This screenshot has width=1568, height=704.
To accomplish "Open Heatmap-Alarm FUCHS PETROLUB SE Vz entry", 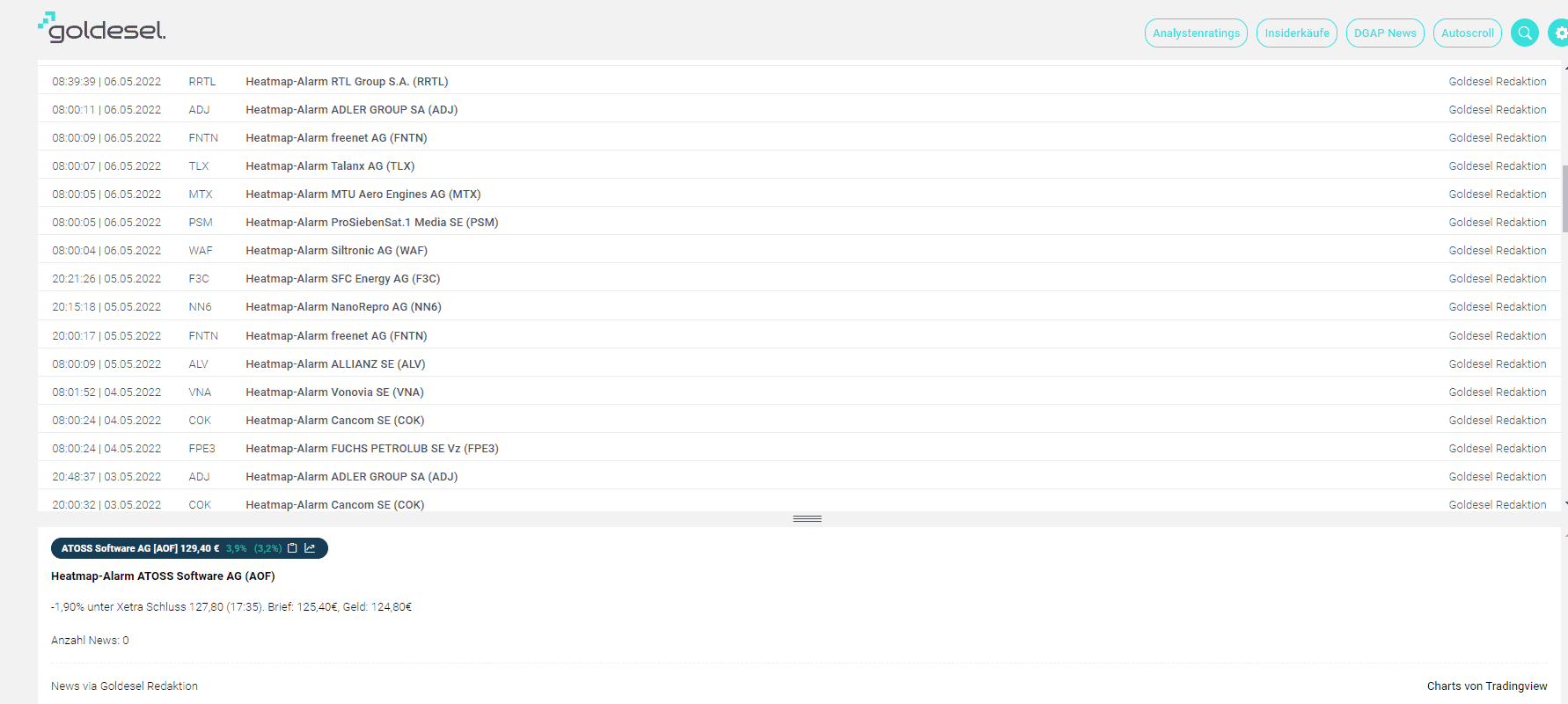I will coord(371,449).
